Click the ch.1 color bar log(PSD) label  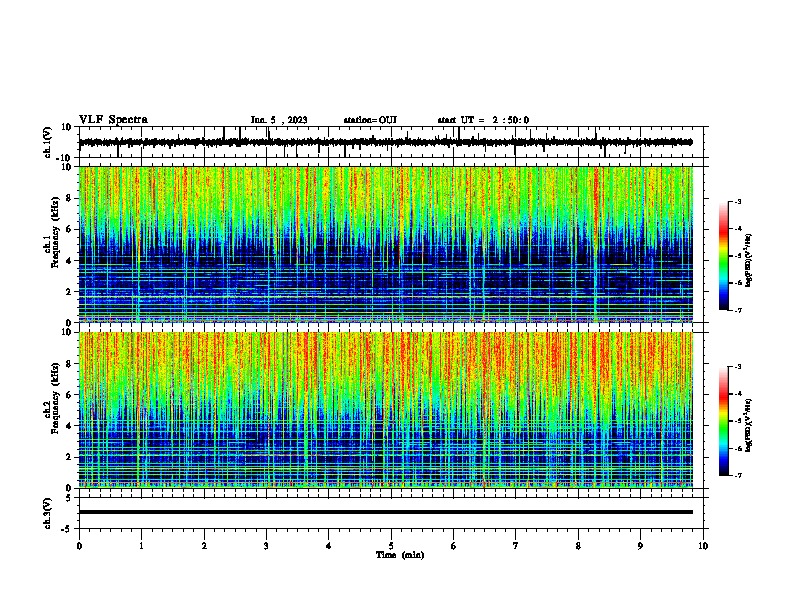(x=749, y=261)
